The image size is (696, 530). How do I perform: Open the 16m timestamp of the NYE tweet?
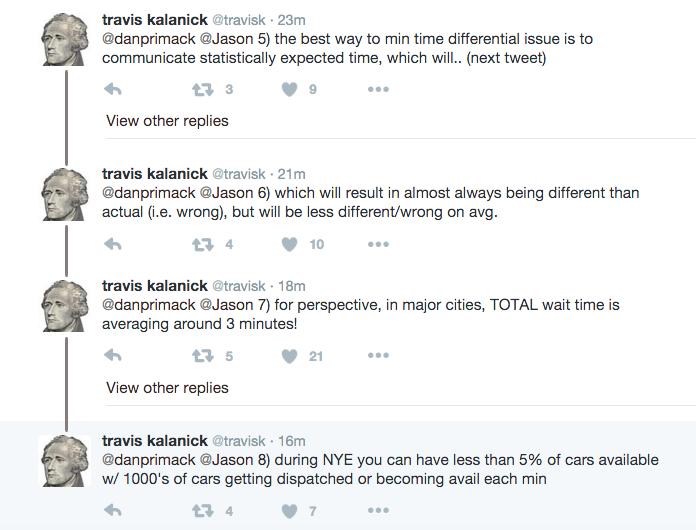point(293,441)
